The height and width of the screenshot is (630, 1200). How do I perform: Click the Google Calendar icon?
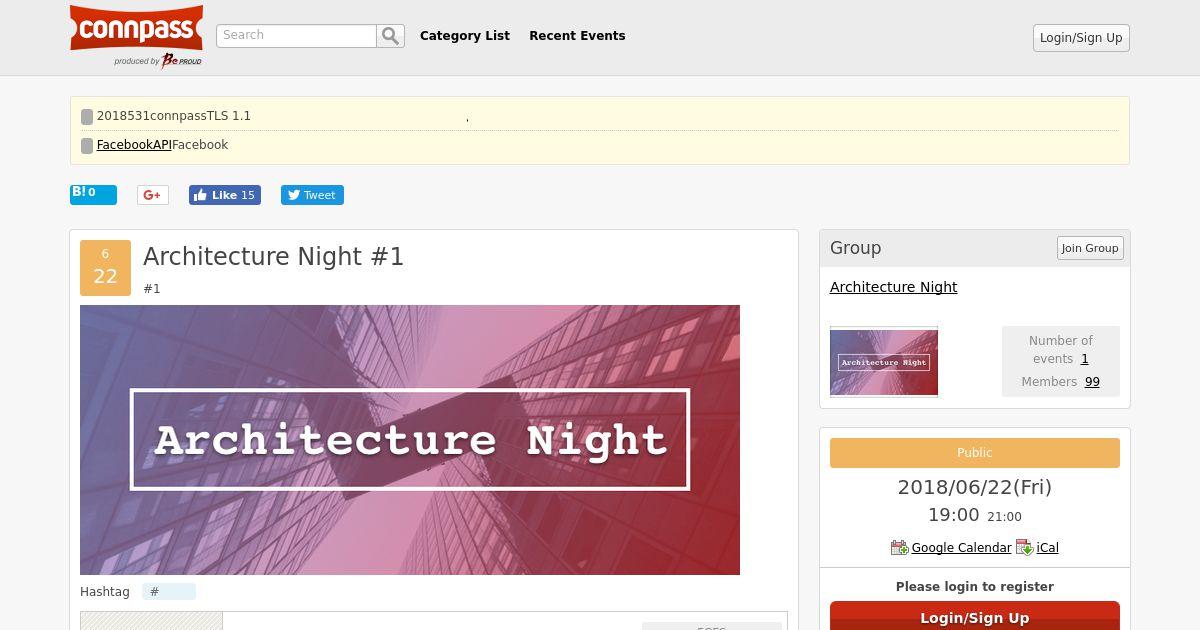coord(899,547)
